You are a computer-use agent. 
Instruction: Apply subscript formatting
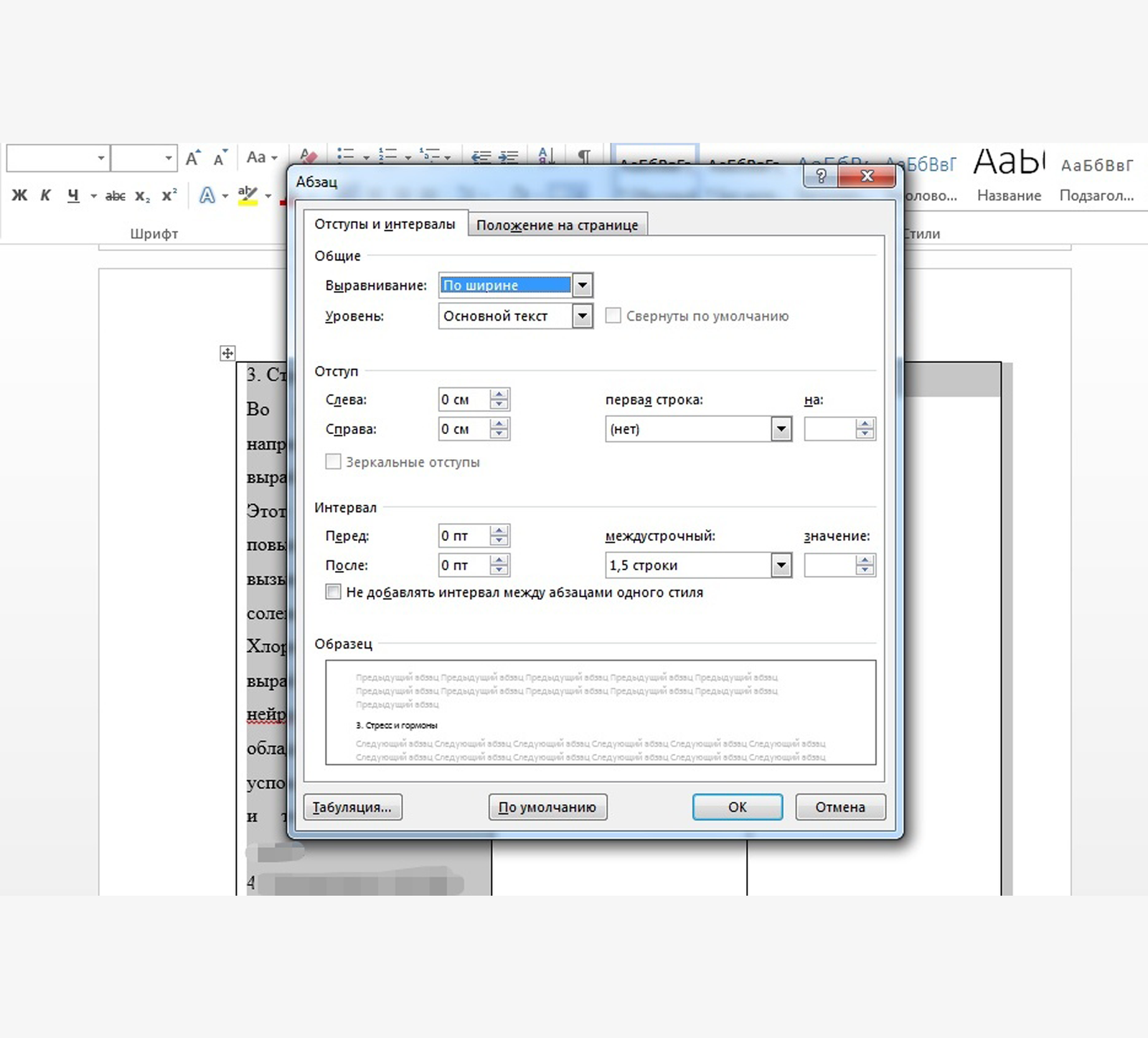(143, 195)
